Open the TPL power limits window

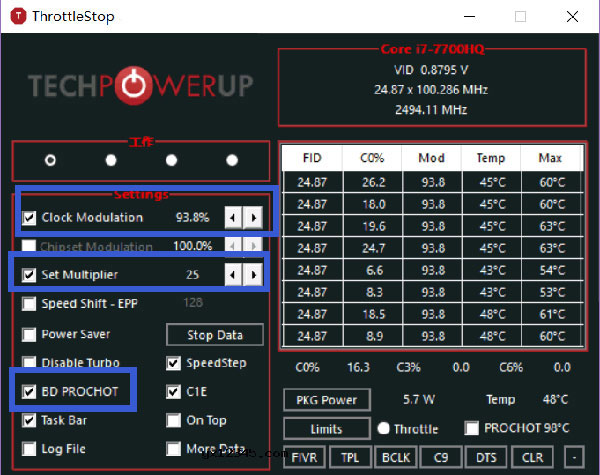[349, 459]
